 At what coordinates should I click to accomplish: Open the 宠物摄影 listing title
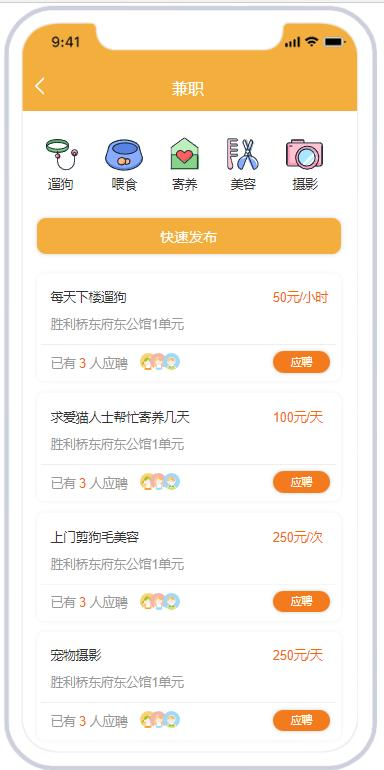point(76,655)
